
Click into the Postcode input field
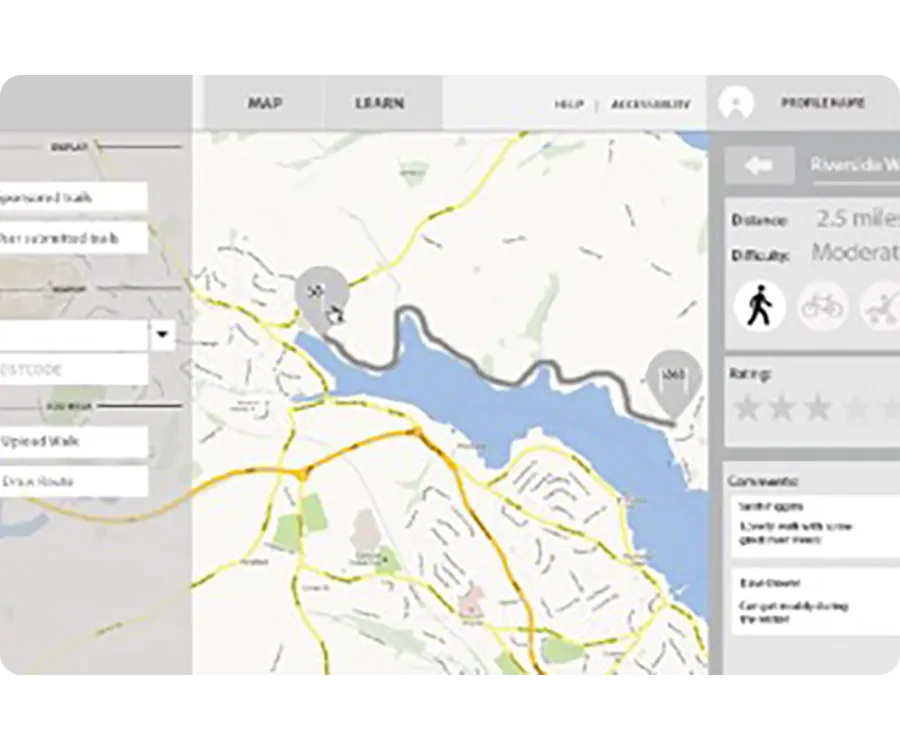tap(72, 370)
